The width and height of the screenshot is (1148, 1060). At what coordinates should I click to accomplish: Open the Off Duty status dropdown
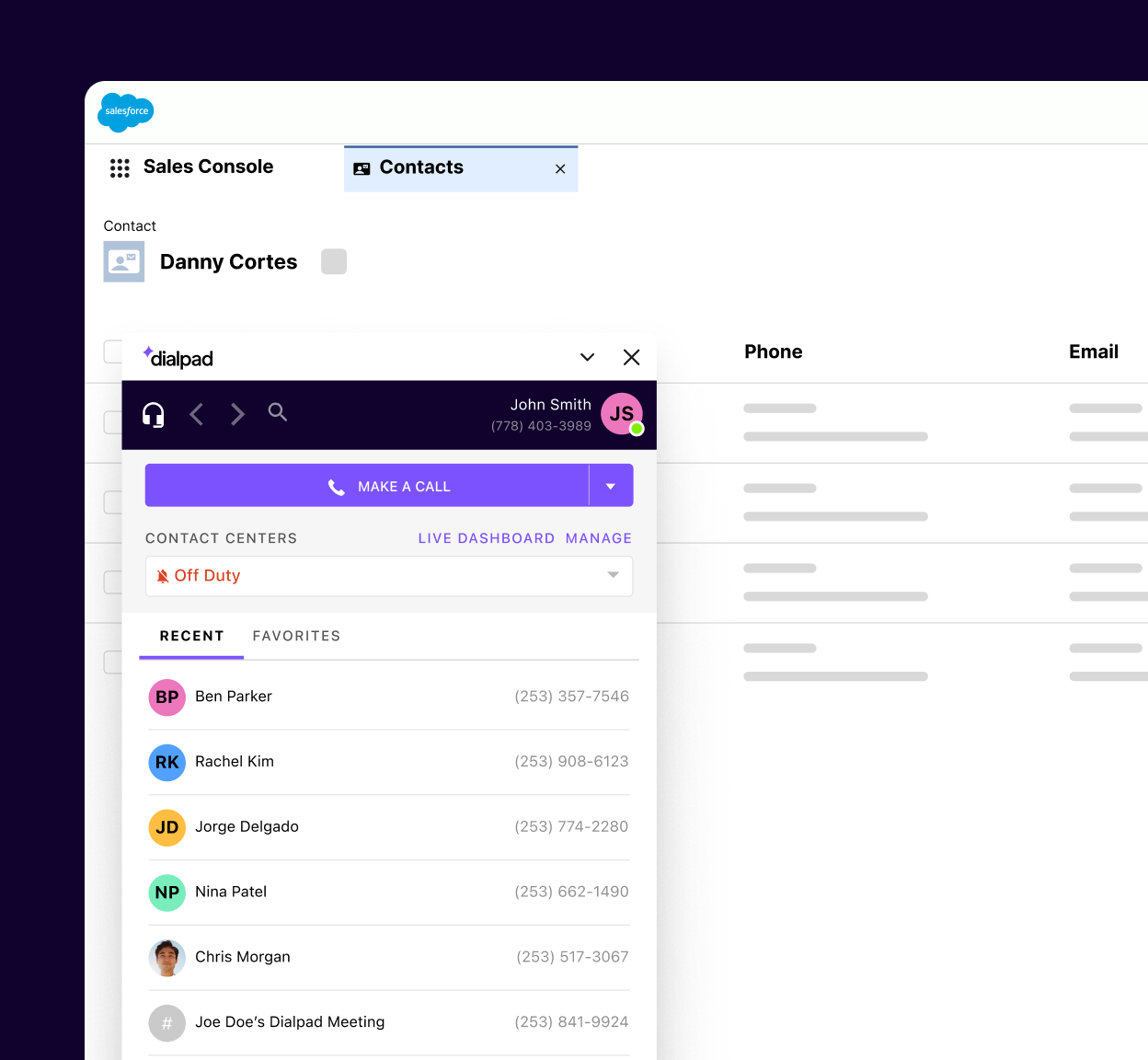point(389,576)
